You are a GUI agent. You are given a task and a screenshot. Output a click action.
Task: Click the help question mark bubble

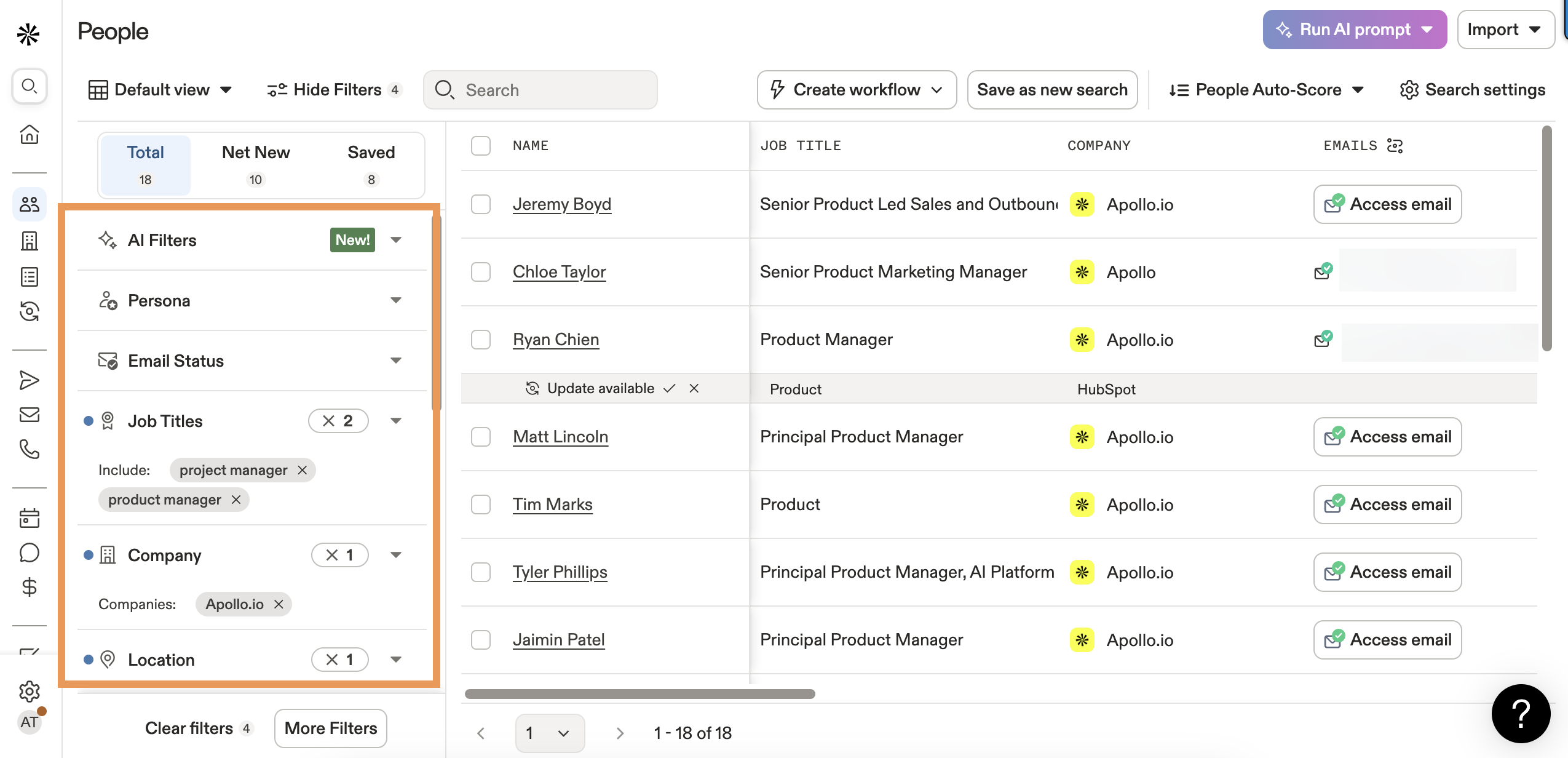(x=1521, y=714)
